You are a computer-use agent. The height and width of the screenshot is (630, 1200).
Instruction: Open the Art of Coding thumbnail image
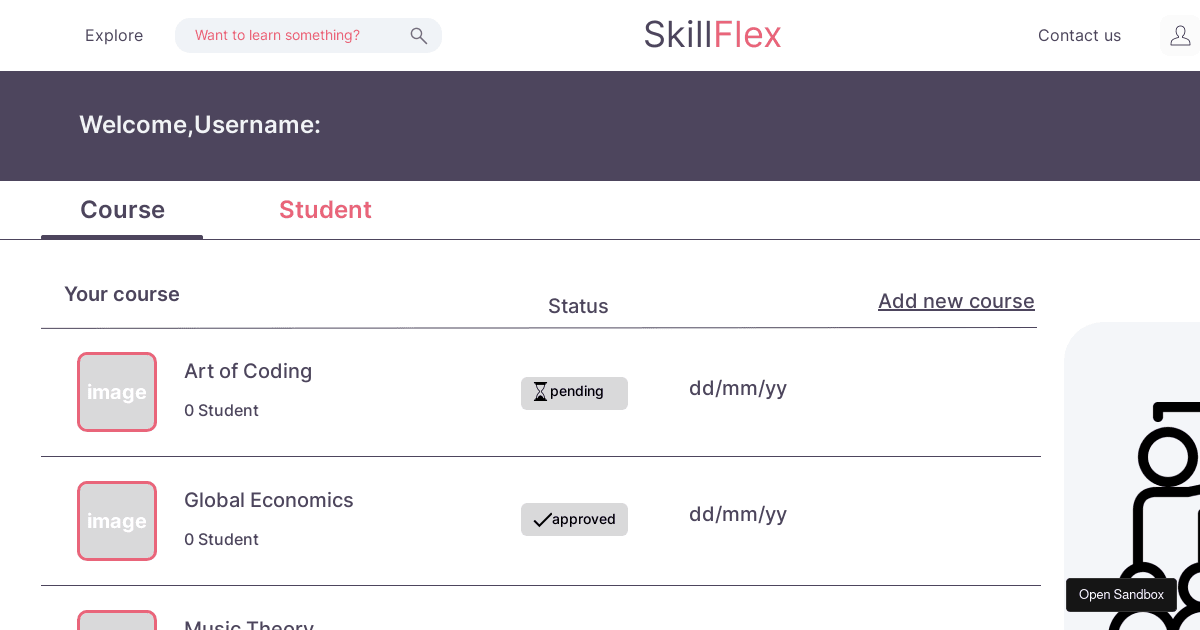tap(117, 392)
